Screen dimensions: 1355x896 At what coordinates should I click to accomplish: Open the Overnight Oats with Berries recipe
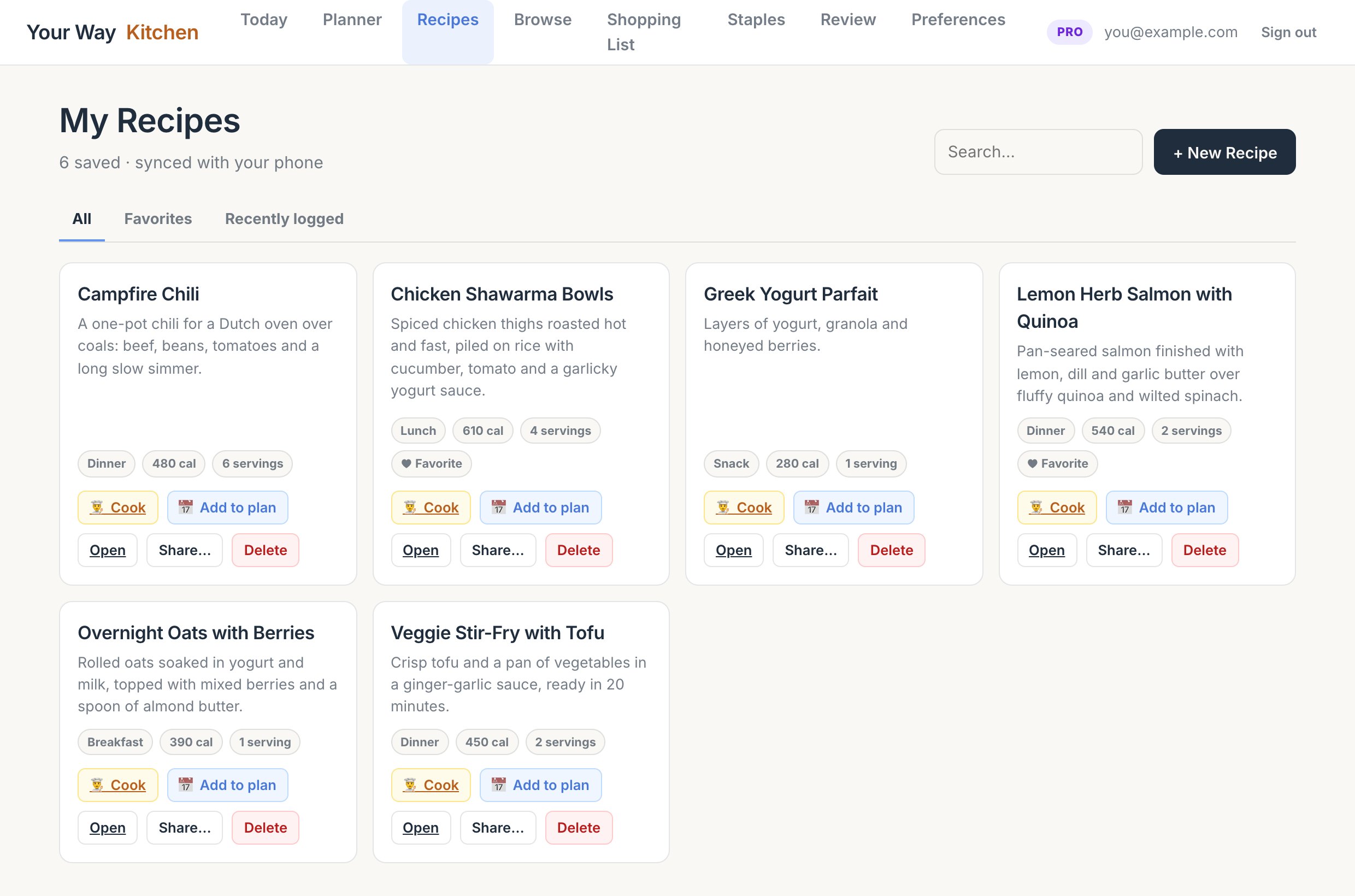point(108,828)
